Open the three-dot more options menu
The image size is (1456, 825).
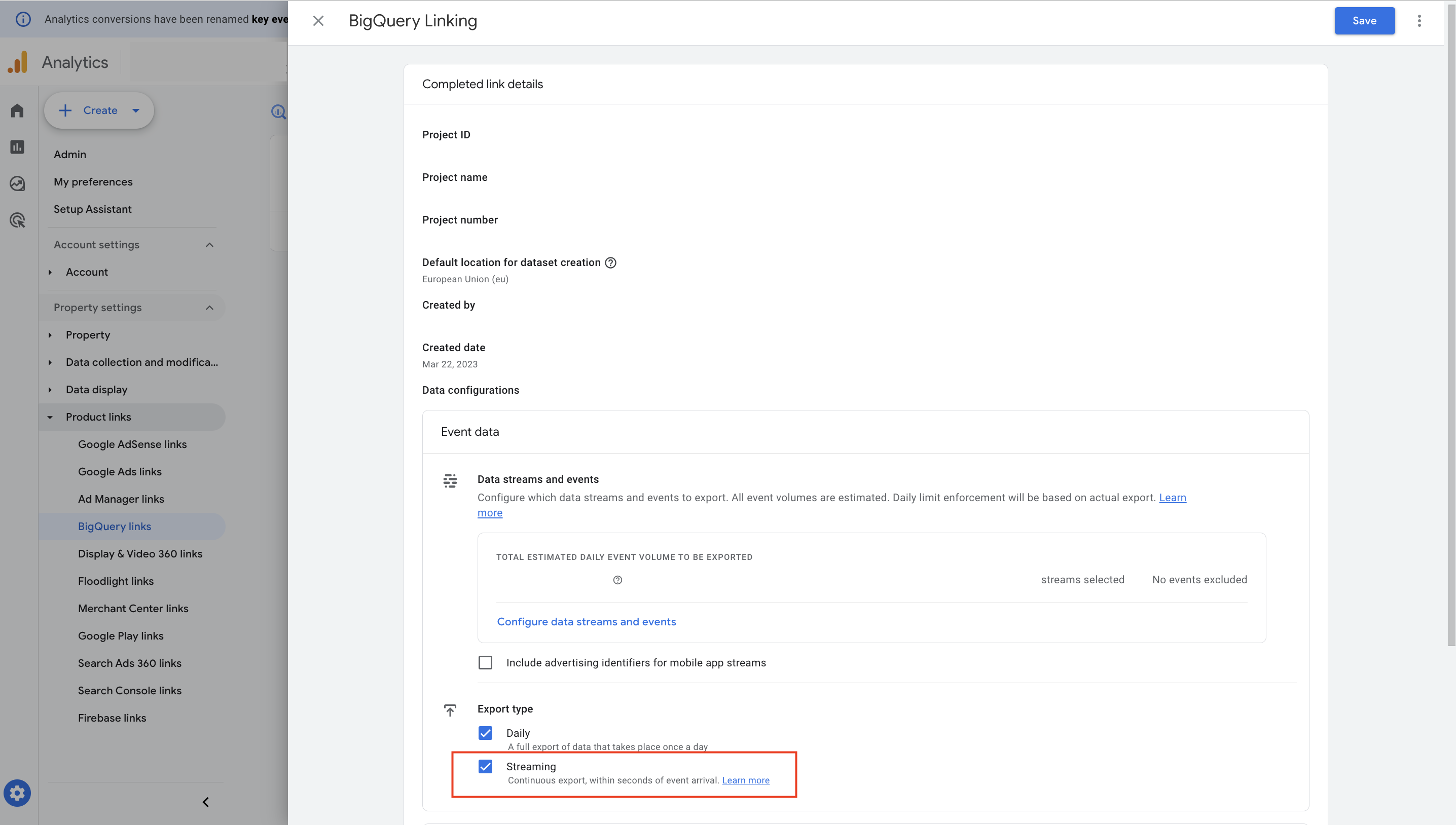(1419, 21)
